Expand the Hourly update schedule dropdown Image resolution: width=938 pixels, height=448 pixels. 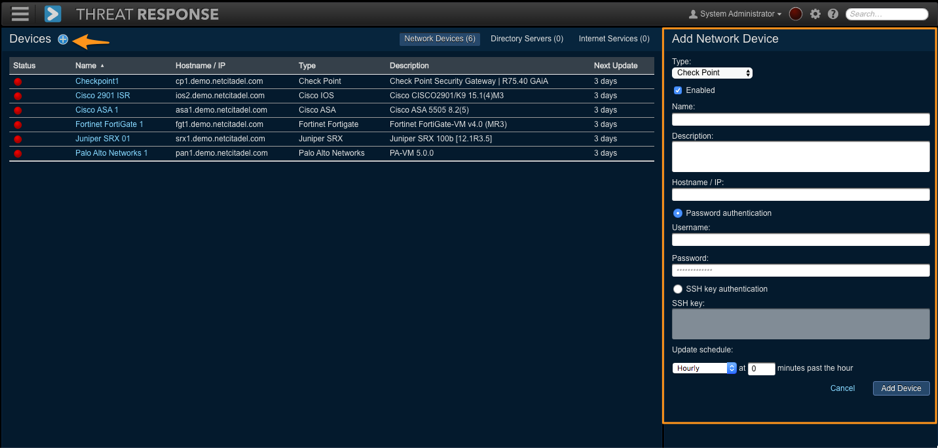(704, 368)
